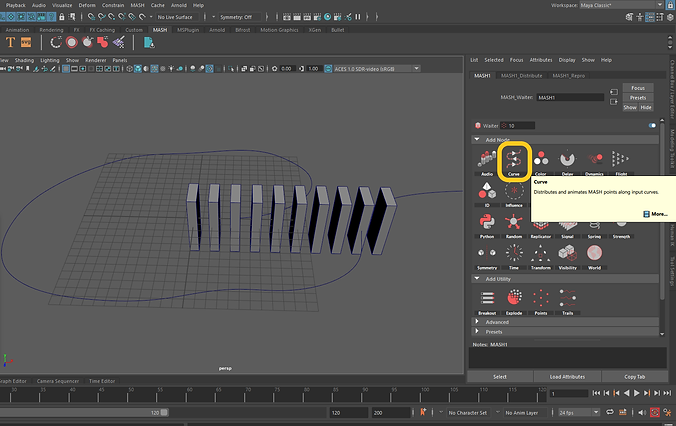Image resolution: width=676 pixels, height=426 pixels.
Task: Open the More... link in Curve tooltip
Action: tap(655, 214)
